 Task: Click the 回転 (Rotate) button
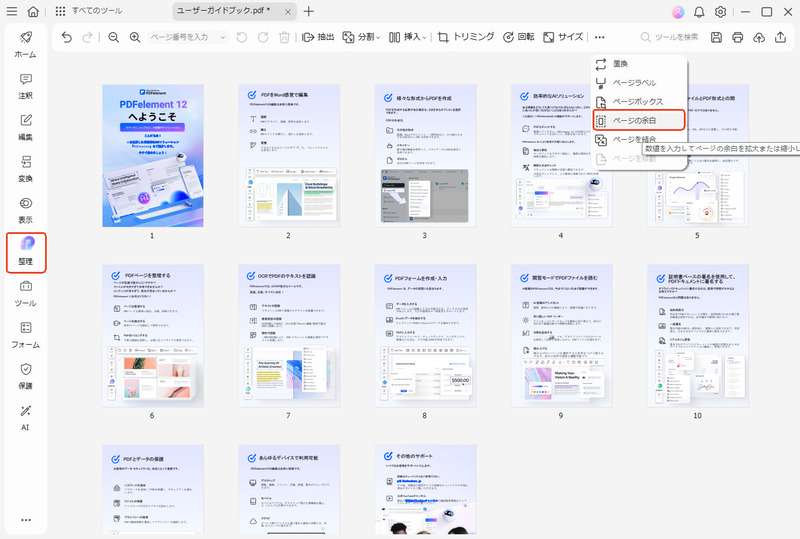pos(517,37)
